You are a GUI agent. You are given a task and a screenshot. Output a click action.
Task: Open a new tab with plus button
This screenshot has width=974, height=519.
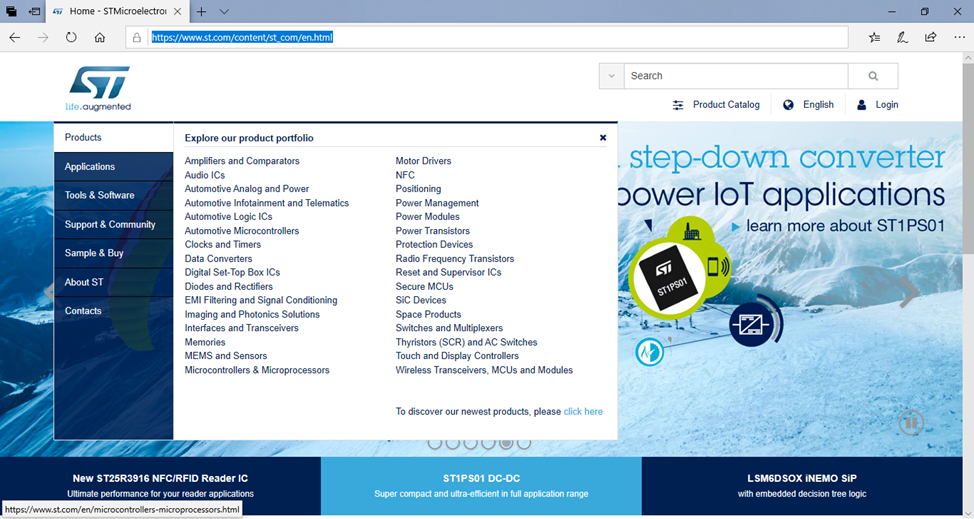(x=201, y=11)
